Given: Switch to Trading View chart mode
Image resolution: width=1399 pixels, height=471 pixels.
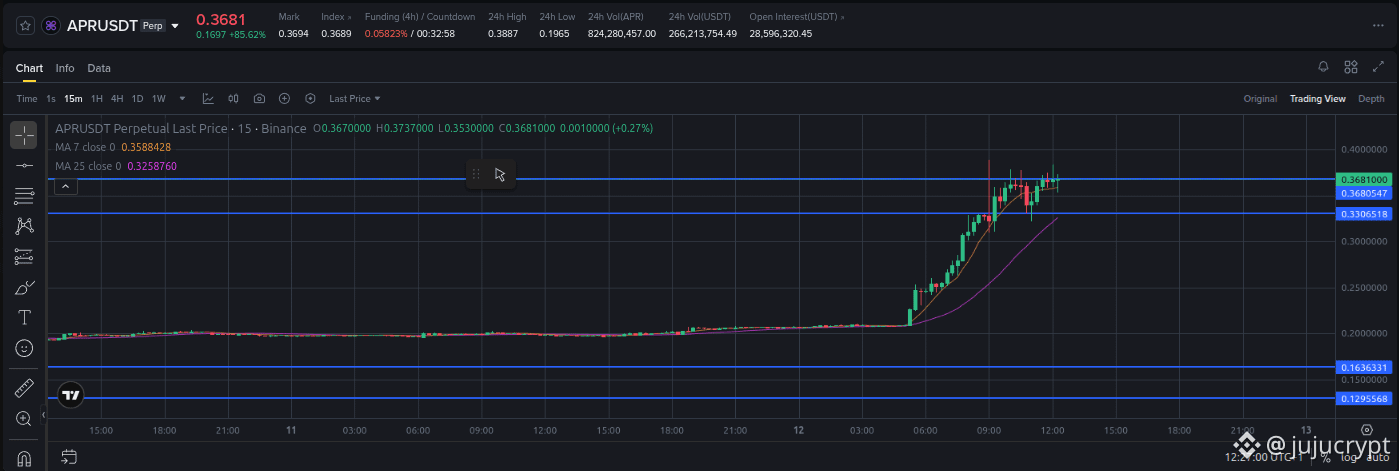Looking at the screenshot, I should [1317, 98].
